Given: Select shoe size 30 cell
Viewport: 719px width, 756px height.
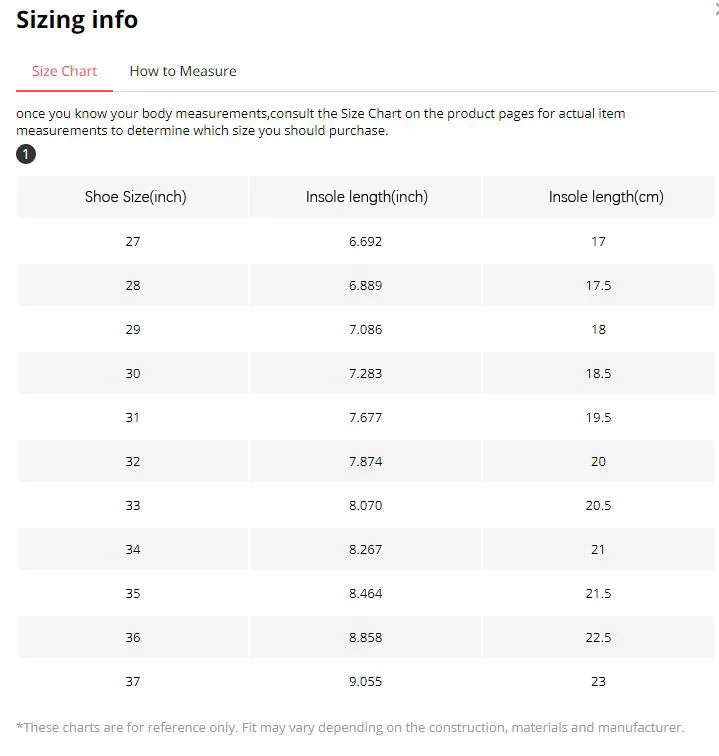Looking at the screenshot, I should pyautogui.click(x=133, y=373).
